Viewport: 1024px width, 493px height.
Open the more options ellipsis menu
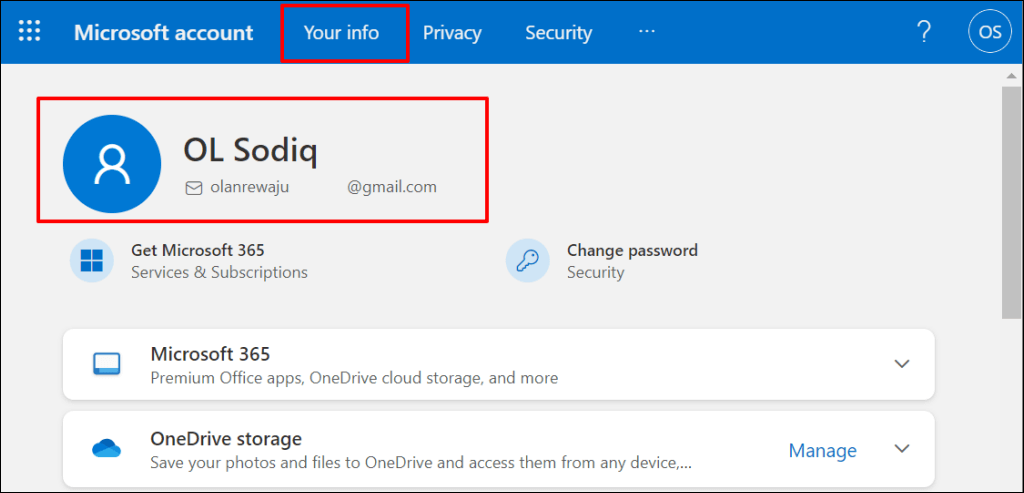click(647, 32)
